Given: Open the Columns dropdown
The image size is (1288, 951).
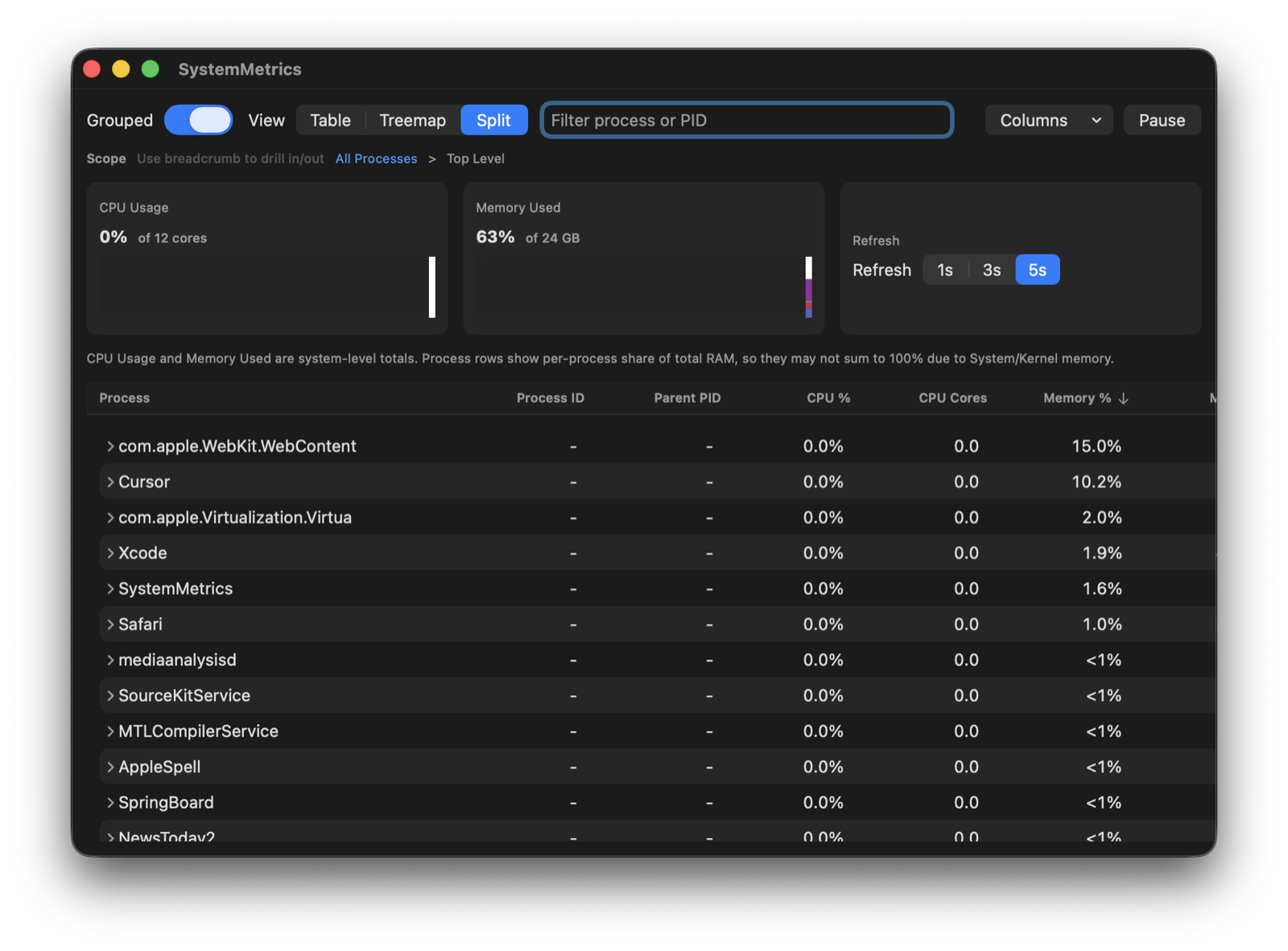Looking at the screenshot, I should (1048, 120).
